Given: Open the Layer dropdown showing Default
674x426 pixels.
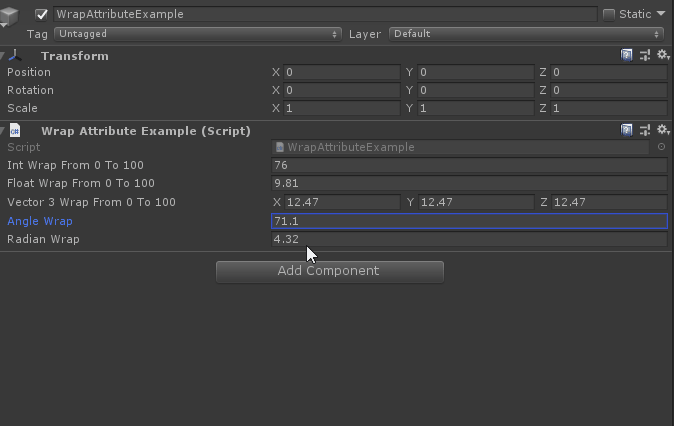Looking at the screenshot, I should tap(527, 34).
